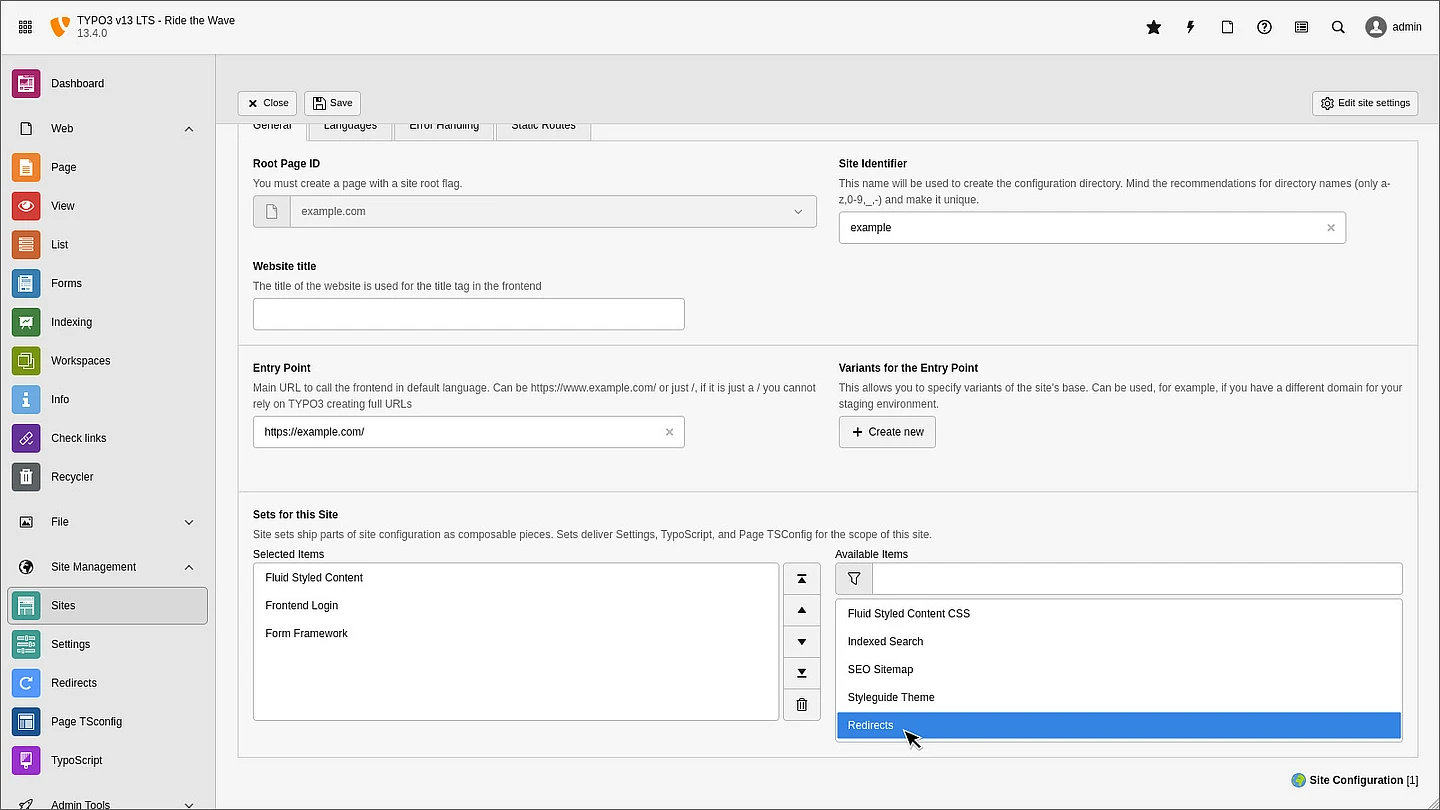1440x810 pixels.
Task: Click the Website title input field
Action: click(468, 314)
